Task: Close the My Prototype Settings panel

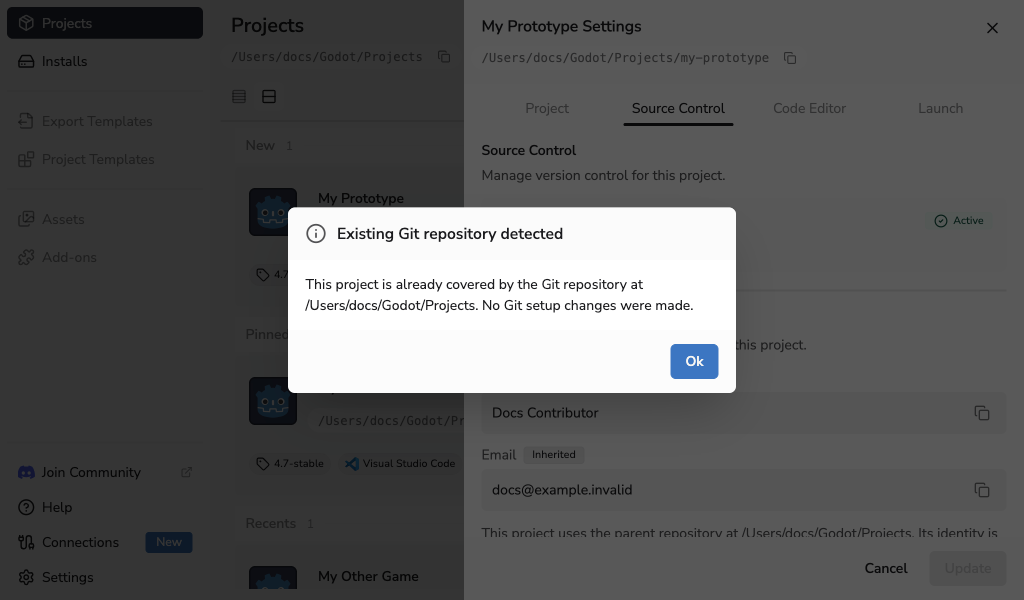Action: (992, 28)
